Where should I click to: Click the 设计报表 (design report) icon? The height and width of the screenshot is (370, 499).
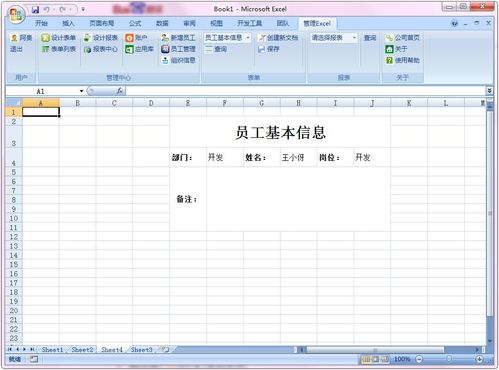(x=87, y=38)
